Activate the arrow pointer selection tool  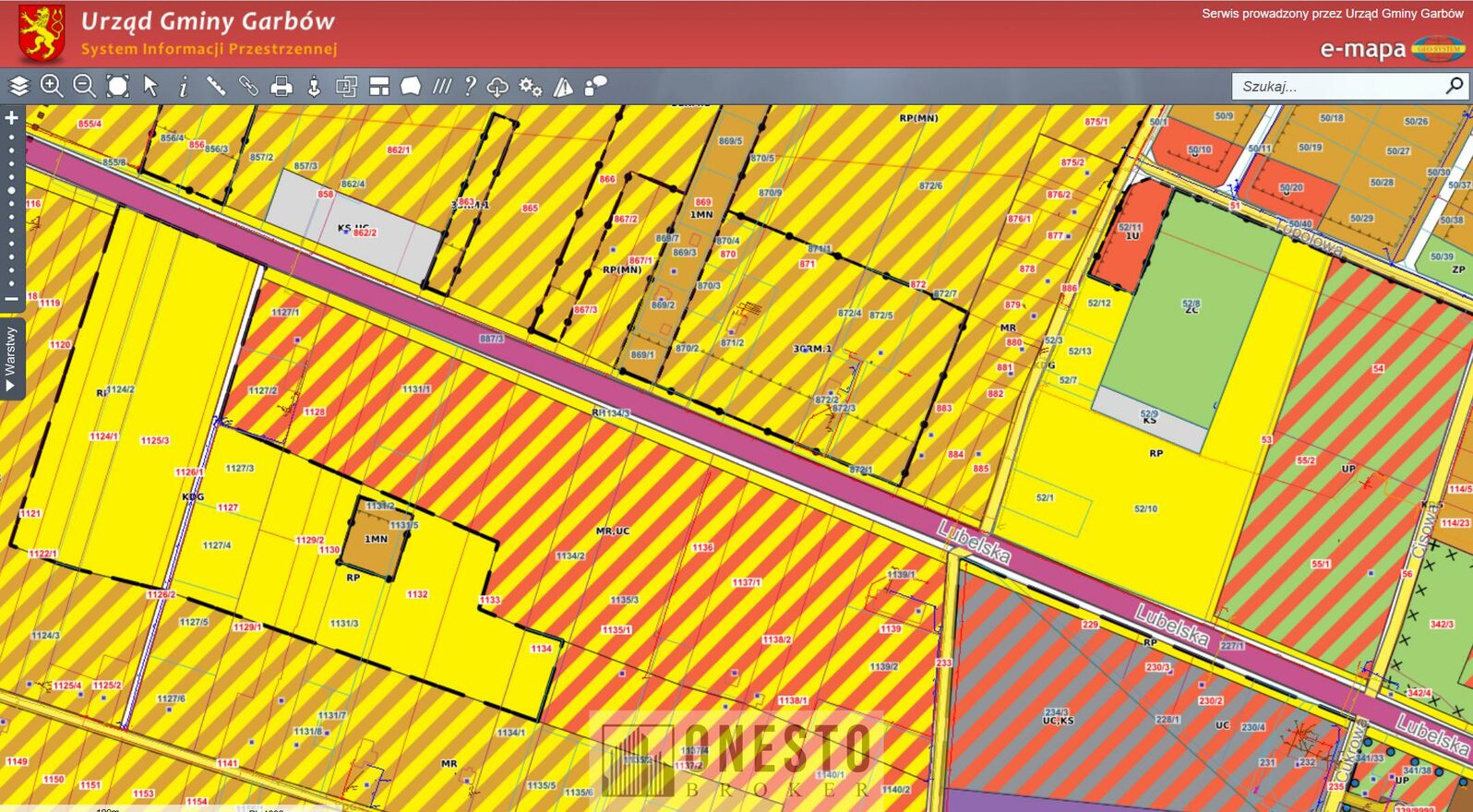click(x=150, y=87)
